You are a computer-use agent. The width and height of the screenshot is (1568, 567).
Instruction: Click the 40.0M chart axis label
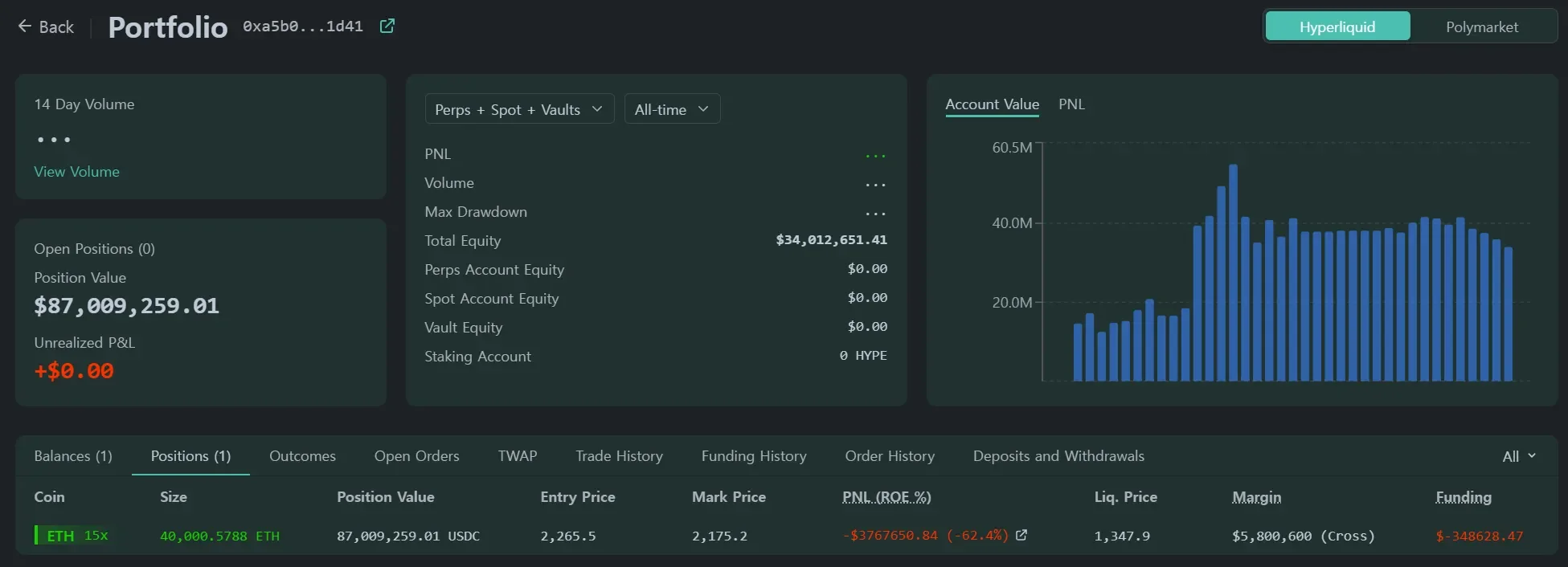click(1012, 223)
